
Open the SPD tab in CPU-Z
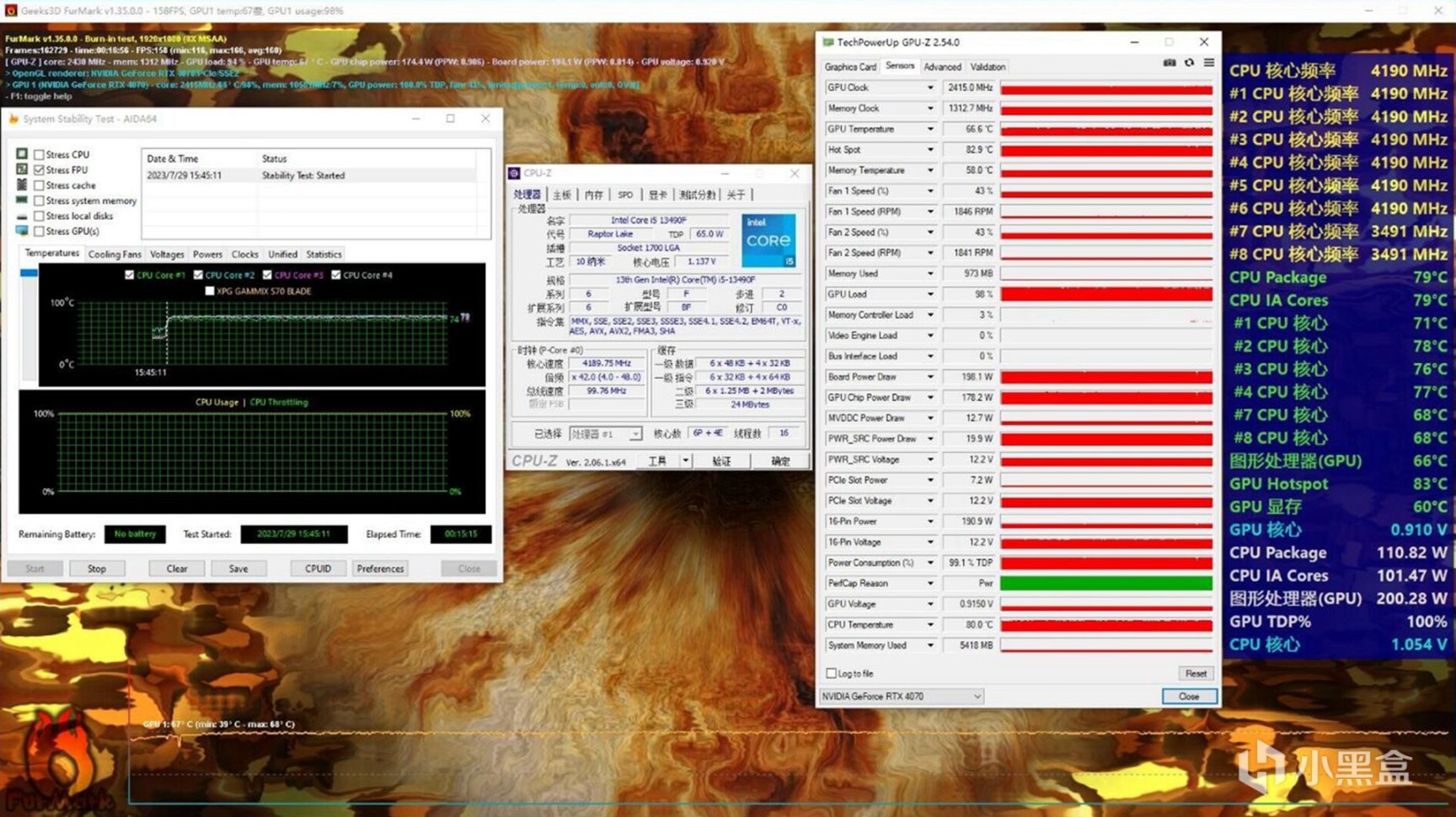[625, 195]
